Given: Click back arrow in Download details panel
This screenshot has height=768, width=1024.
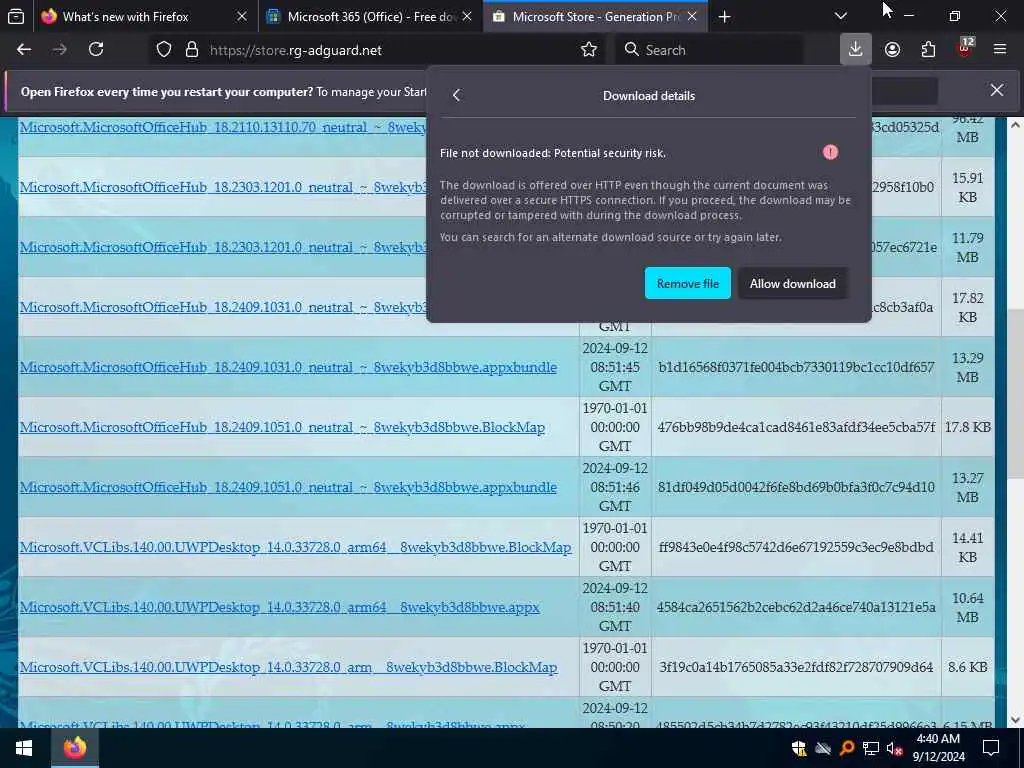Looking at the screenshot, I should pyautogui.click(x=456, y=95).
